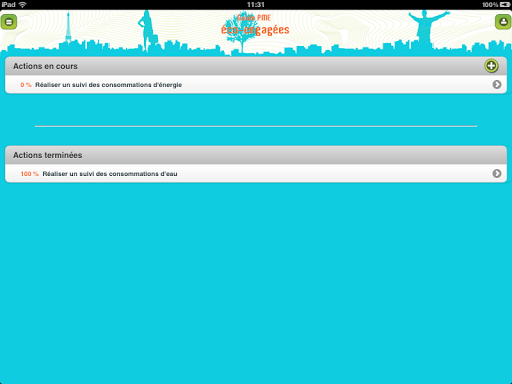The height and width of the screenshot is (384, 512).
Task: Tap the éco-engagées logo title
Action: click(255, 25)
